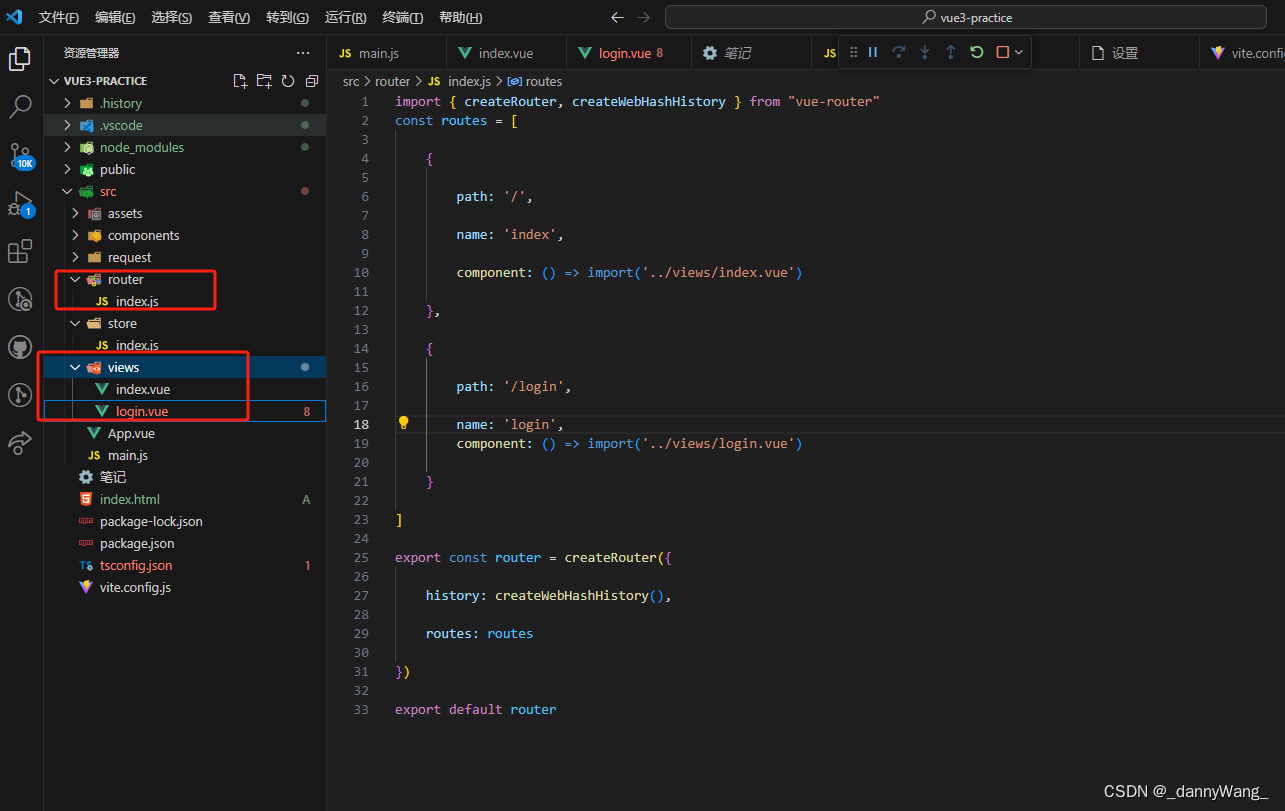Screen dimensions: 1285x811
Task: Open the GitHub view in activity bar
Action: 20,347
